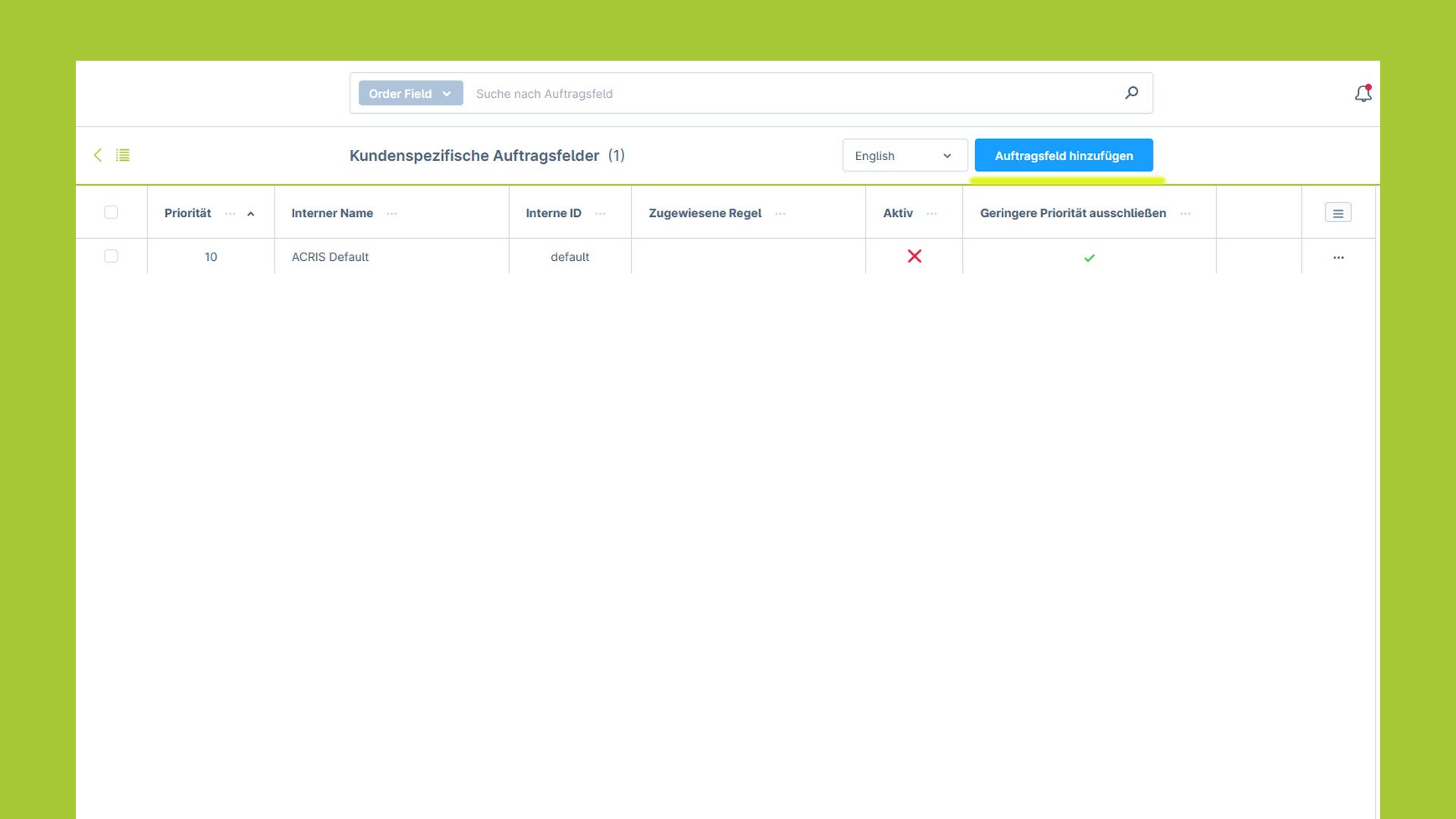
Task: Select the ACRIS Default row checkbox
Action: 111,256
